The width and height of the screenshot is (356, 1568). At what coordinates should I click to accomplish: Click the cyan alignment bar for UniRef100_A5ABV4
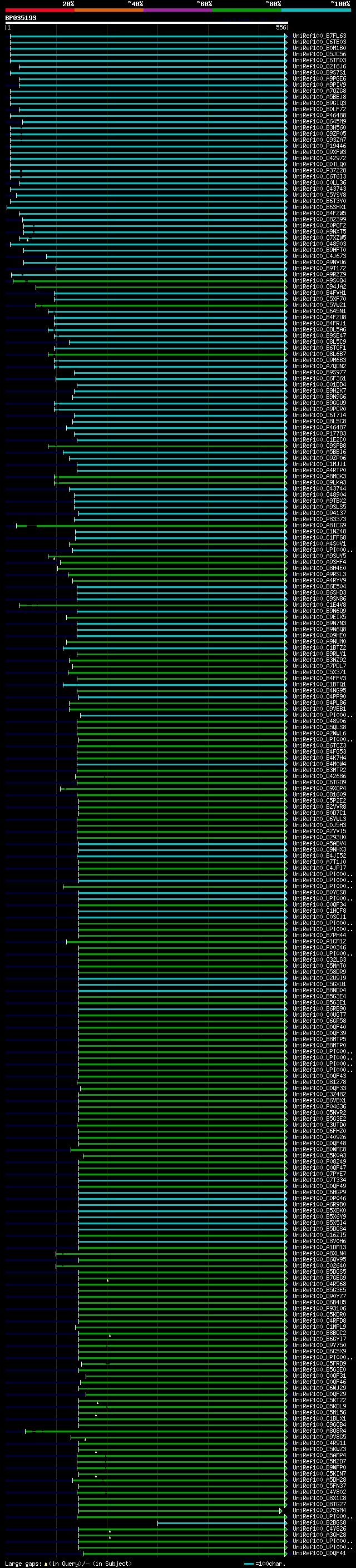point(182,843)
